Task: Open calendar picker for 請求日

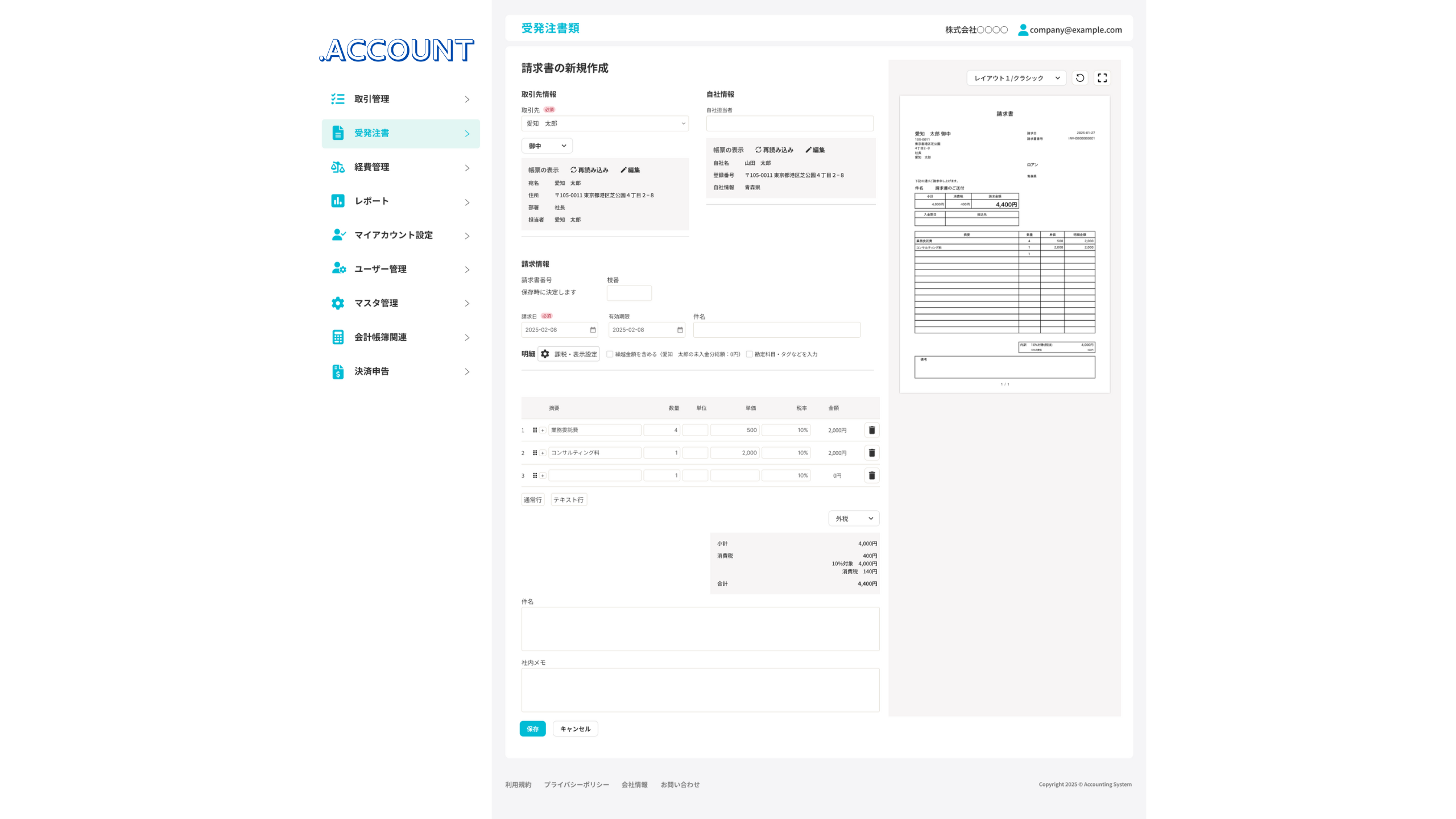Action: [x=593, y=330]
